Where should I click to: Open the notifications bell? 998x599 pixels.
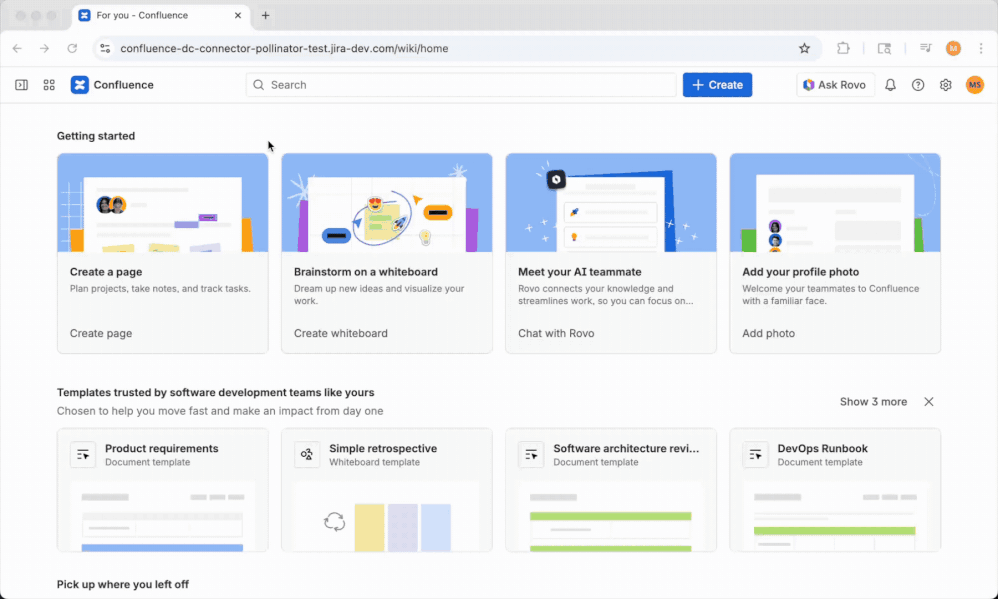[x=890, y=85]
